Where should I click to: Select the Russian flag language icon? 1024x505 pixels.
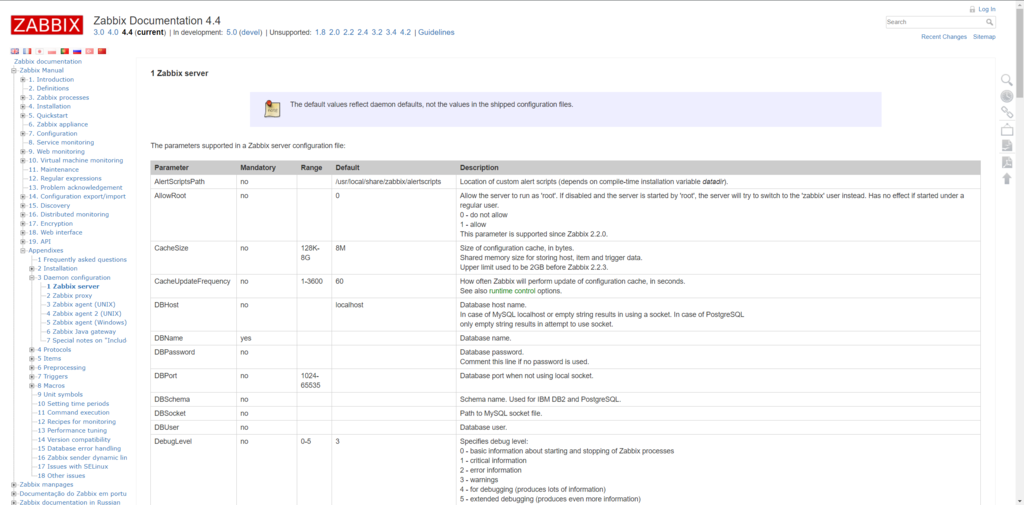tap(77, 51)
